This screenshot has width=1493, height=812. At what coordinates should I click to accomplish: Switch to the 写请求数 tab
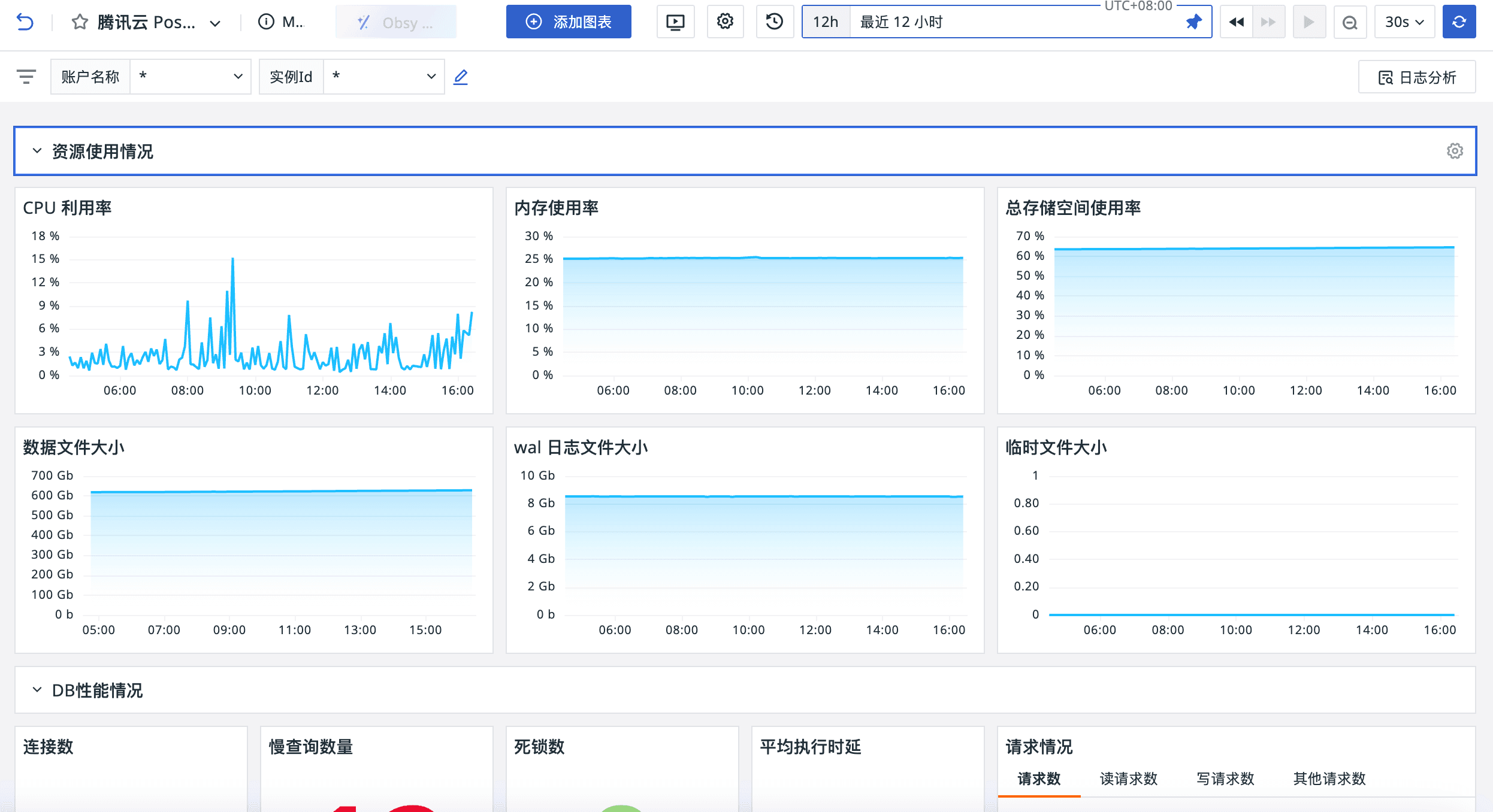[x=1225, y=778]
